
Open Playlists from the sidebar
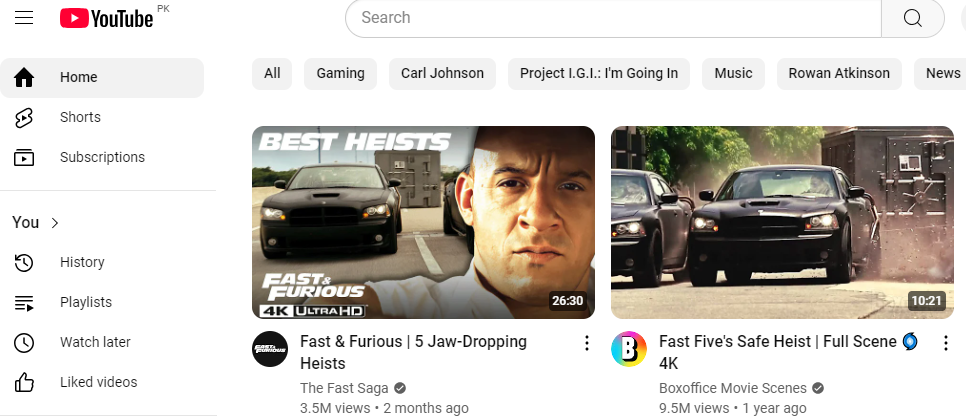point(102,303)
